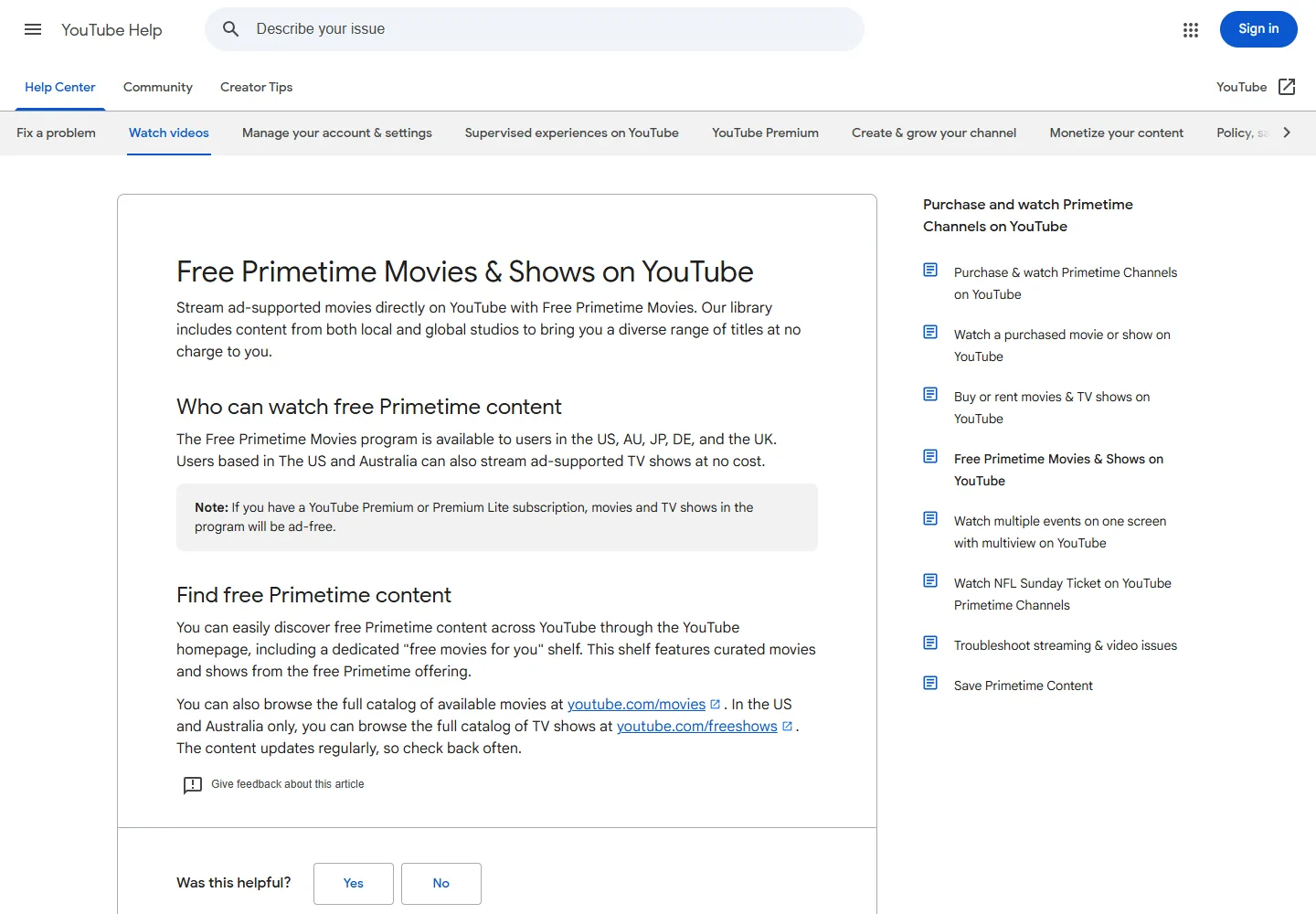Viewport: 1316px width, 914px height.
Task: Click article icon beside Save Primetime Content
Action: tap(930, 683)
